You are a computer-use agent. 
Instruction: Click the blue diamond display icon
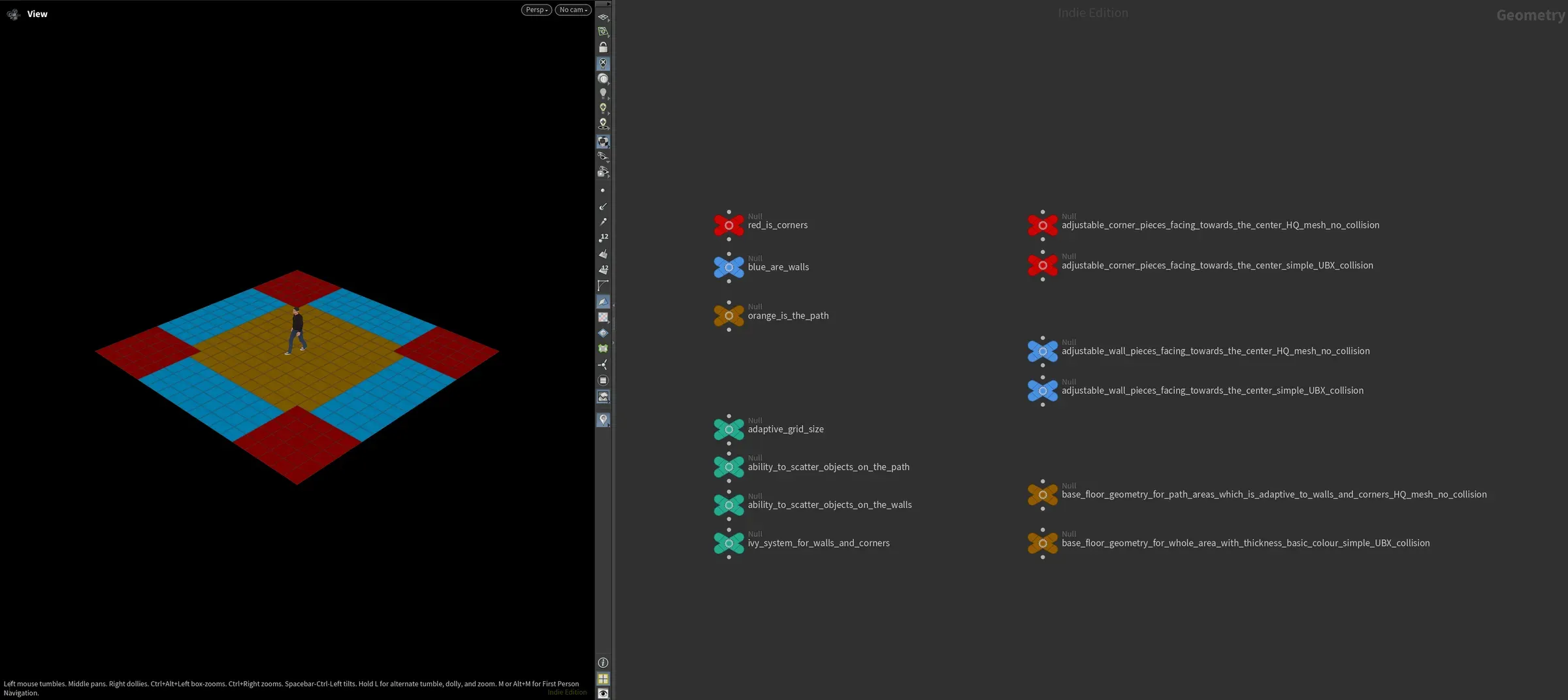click(603, 333)
